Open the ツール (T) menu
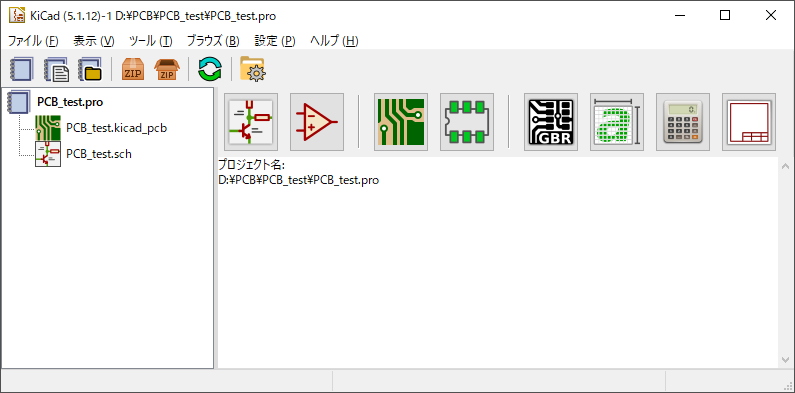 pyautogui.click(x=151, y=41)
